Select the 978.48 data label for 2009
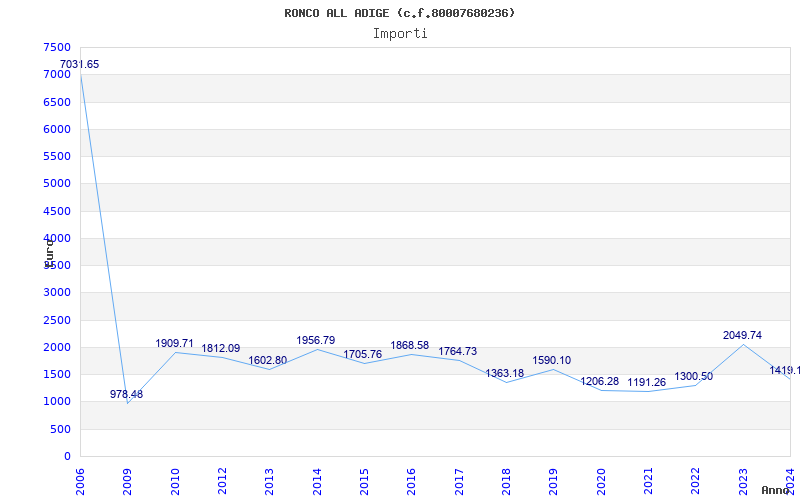 127,394
